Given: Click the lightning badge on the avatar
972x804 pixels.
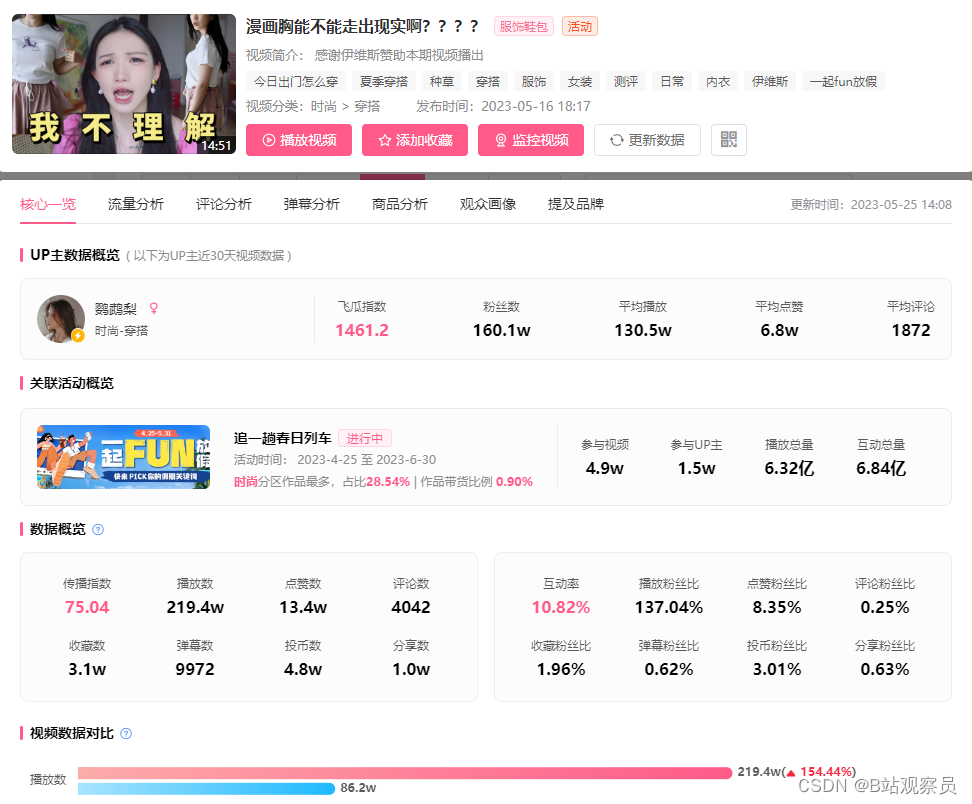Looking at the screenshot, I should [x=78, y=335].
